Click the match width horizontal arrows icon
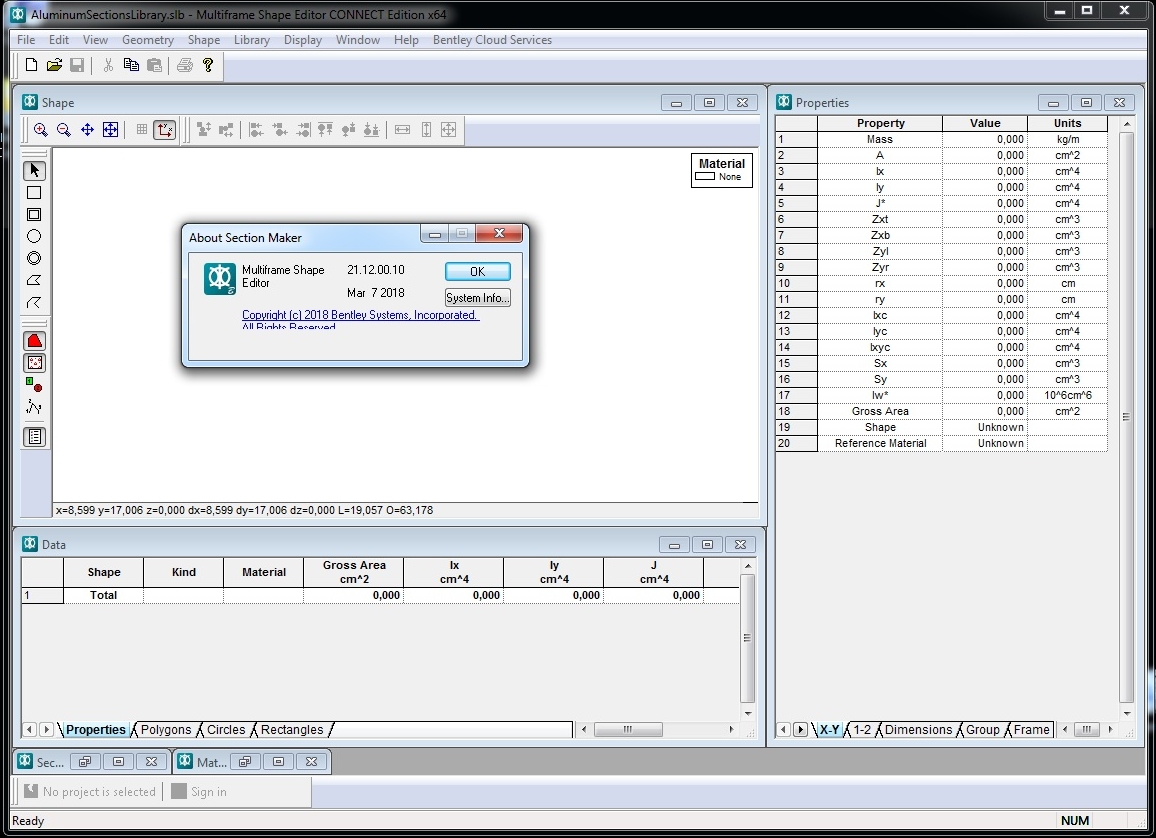Viewport: 1156px width, 838px height. pos(403,130)
